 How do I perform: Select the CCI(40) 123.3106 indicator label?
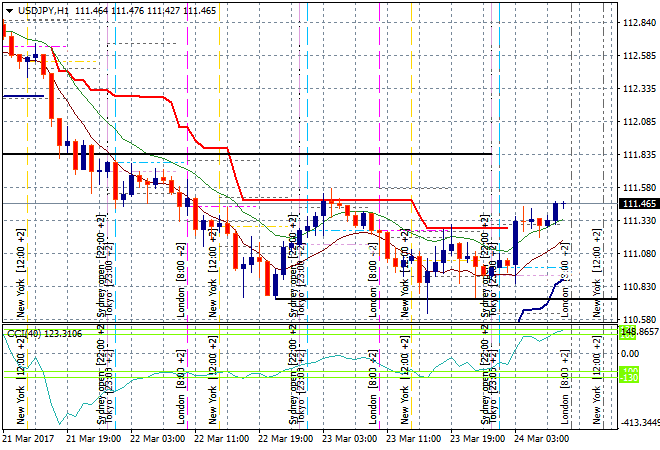click(45, 334)
